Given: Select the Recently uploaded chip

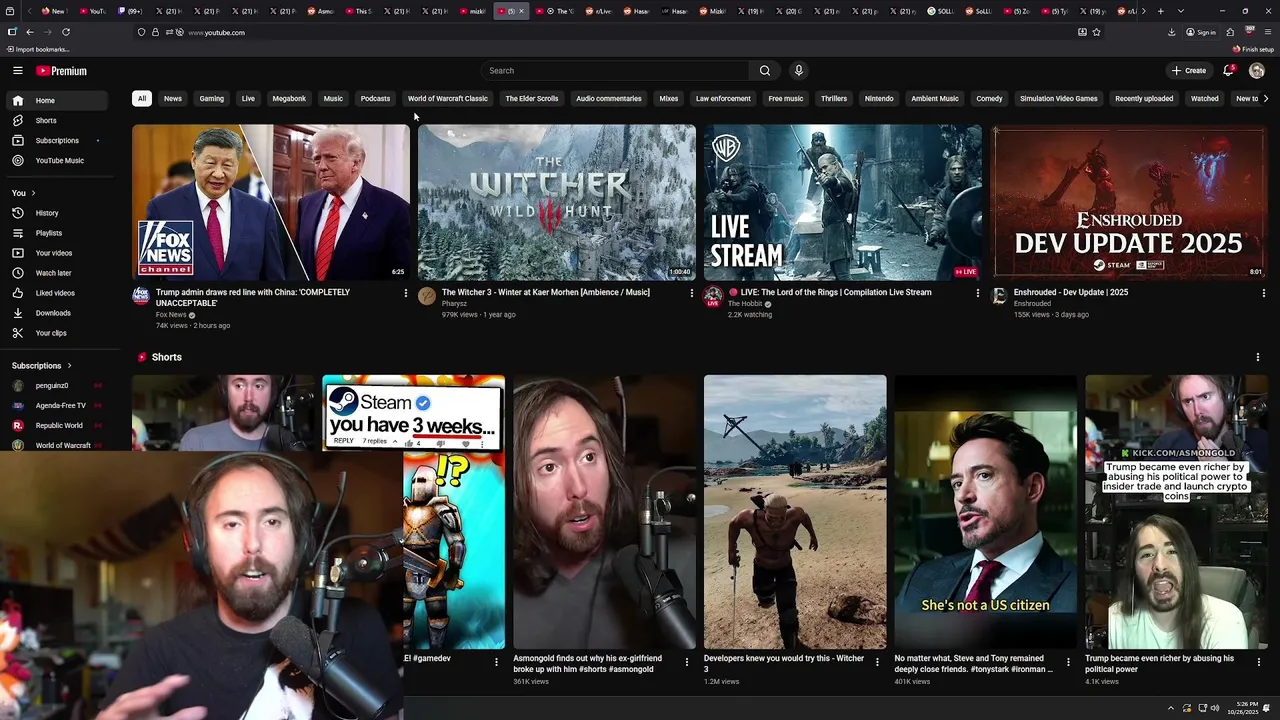Looking at the screenshot, I should 1144,99.
